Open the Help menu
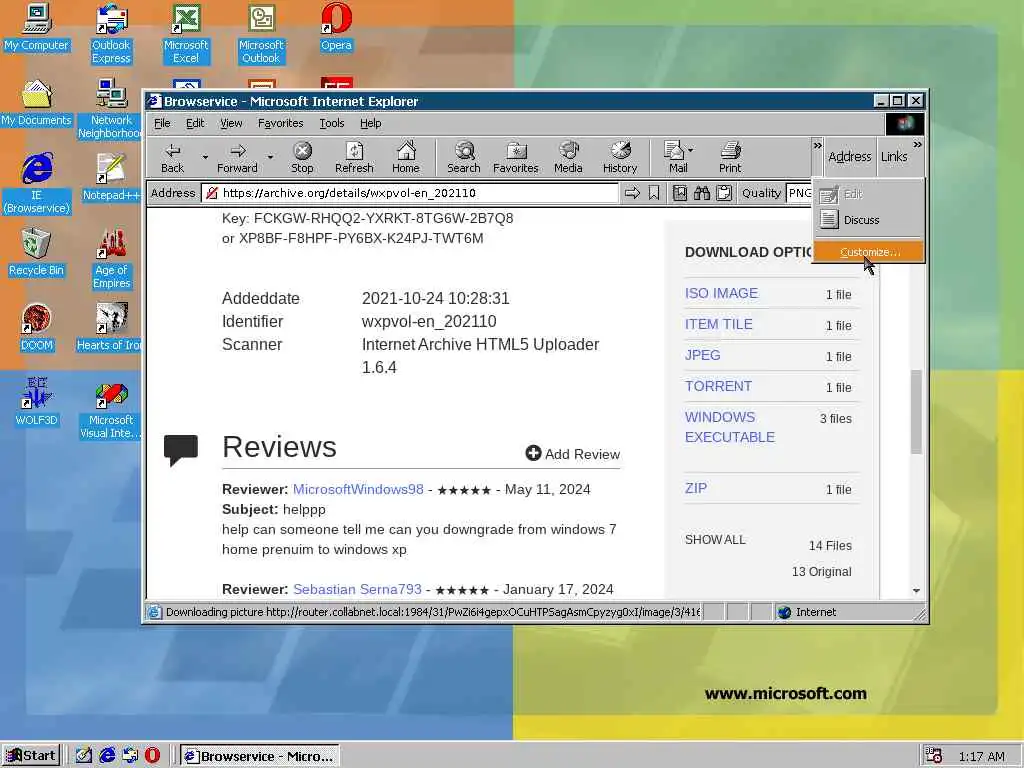 370,123
